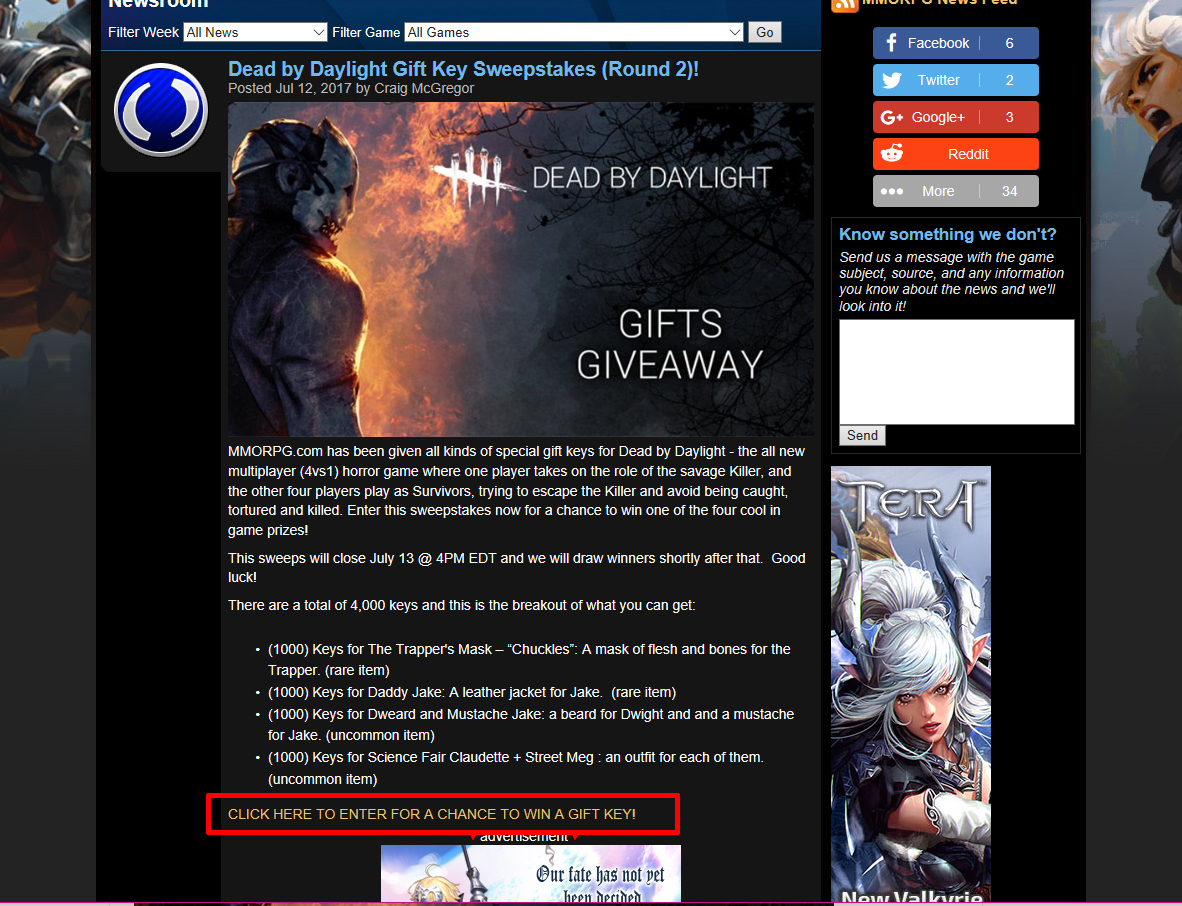The image size is (1182, 906).
Task: Click the 'total of 4,000 keys' paragraph
Action: tap(461, 605)
